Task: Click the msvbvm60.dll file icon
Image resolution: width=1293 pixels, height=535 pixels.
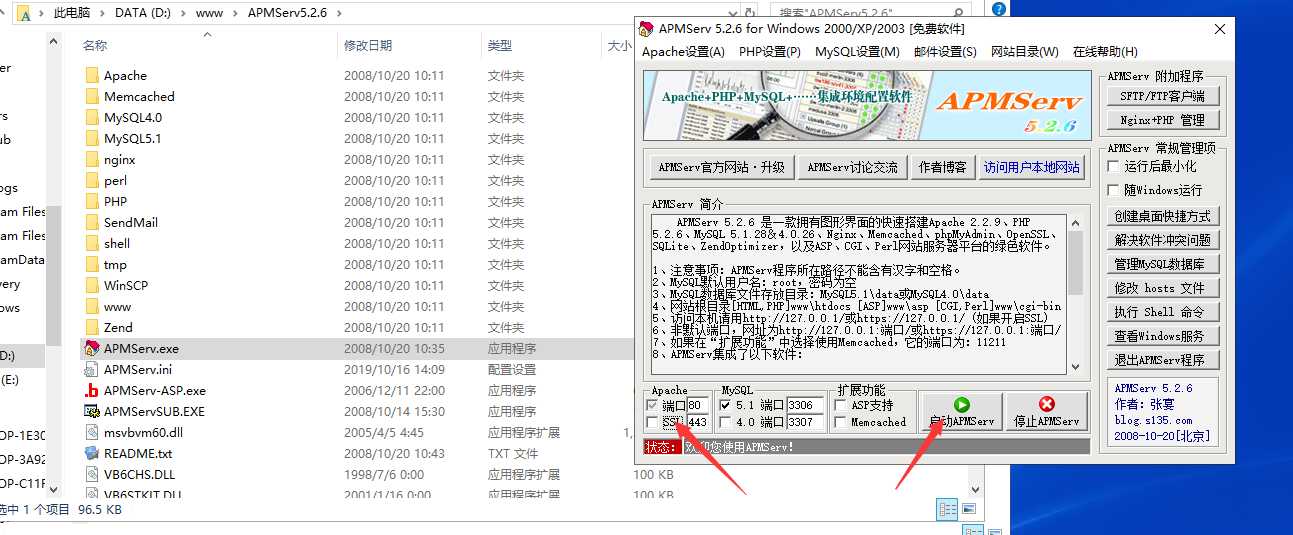Action: click(x=92, y=432)
